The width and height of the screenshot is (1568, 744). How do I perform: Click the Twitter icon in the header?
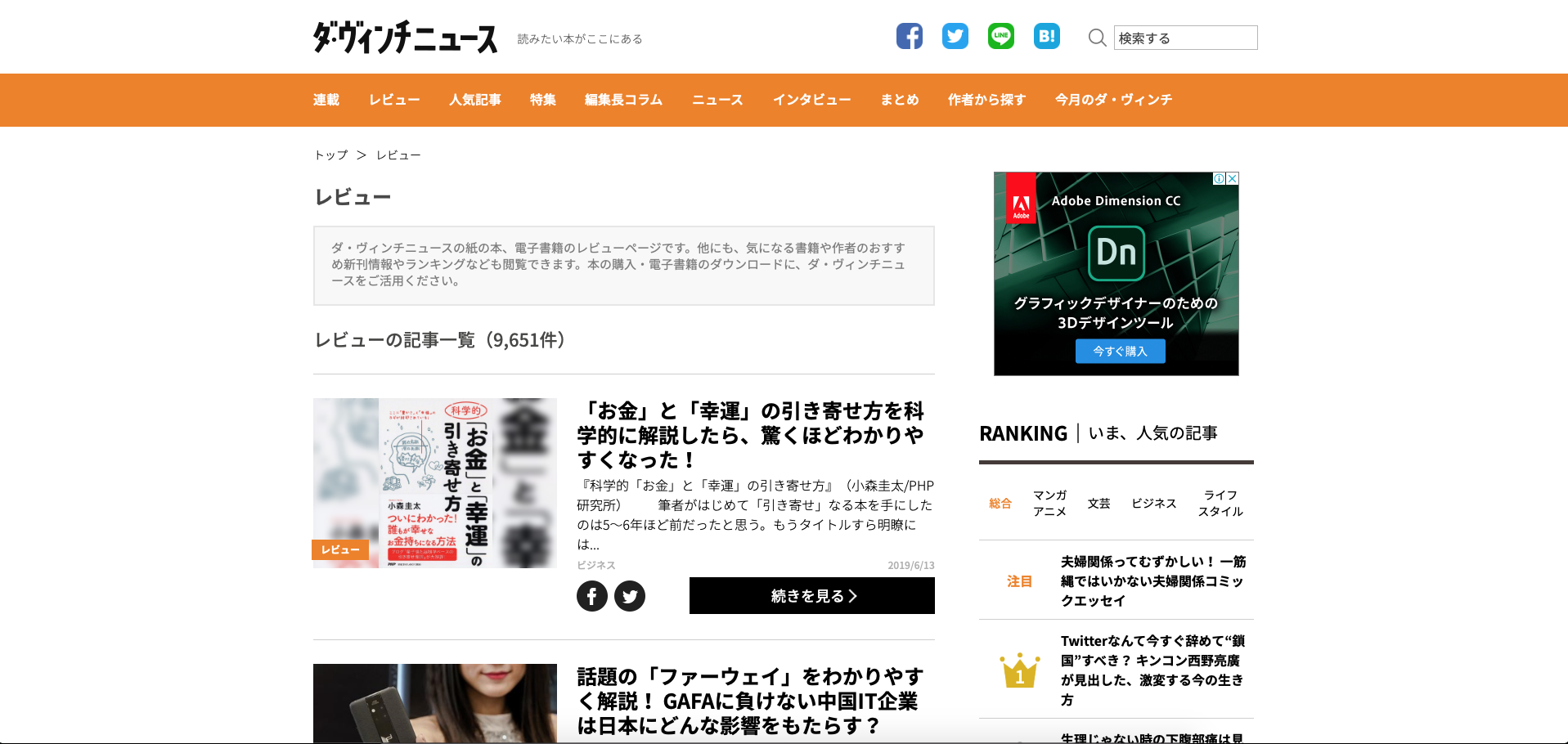click(x=955, y=36)
